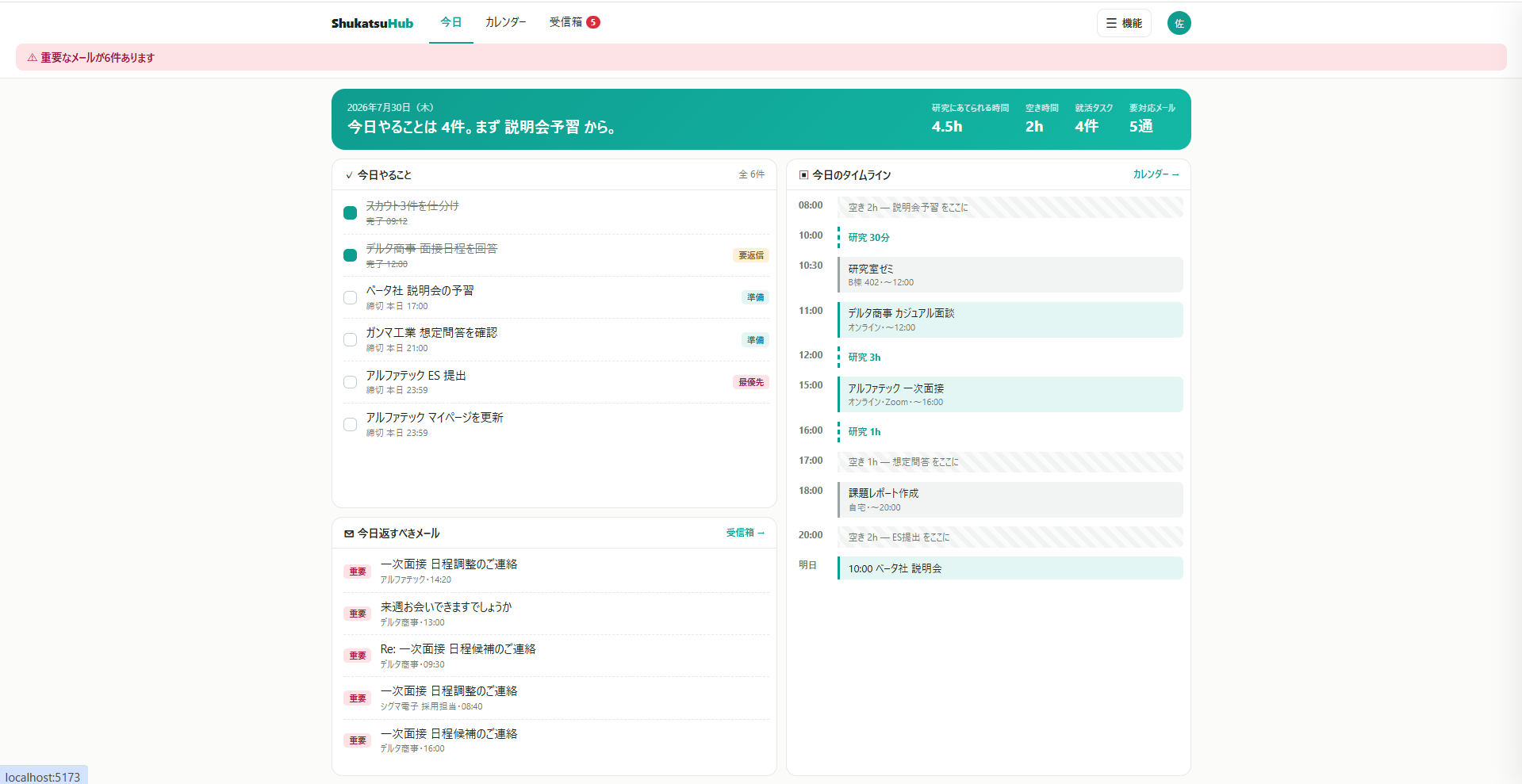This screenshot has height=784, width=1522.
Task: Uncheck the completed デルタ商事 面接日程を回答 task
Action: [x=350, y=255]
